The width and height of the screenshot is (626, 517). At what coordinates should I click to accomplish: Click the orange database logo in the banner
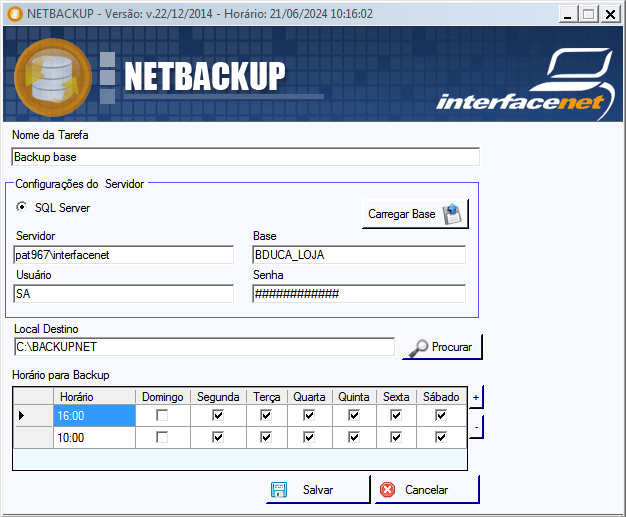[53, 77]
